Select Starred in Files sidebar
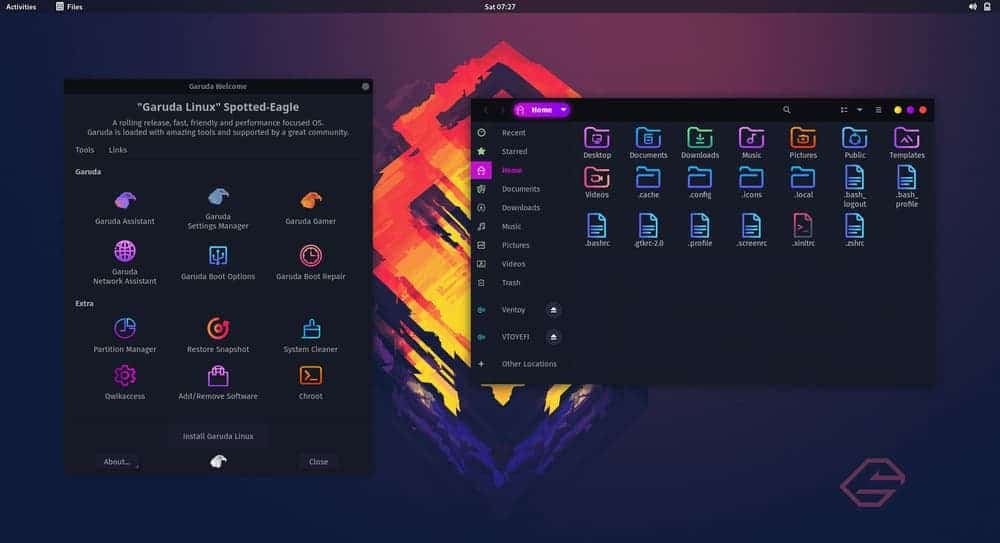This screenshot has height=543, width=1000. click(x=520, y=151)
